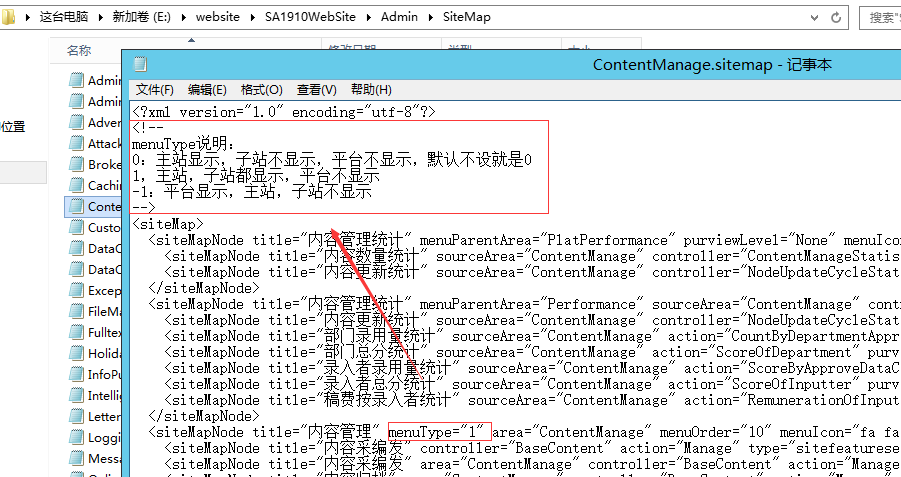Select the Cachin... file icon

click(76, 186)
